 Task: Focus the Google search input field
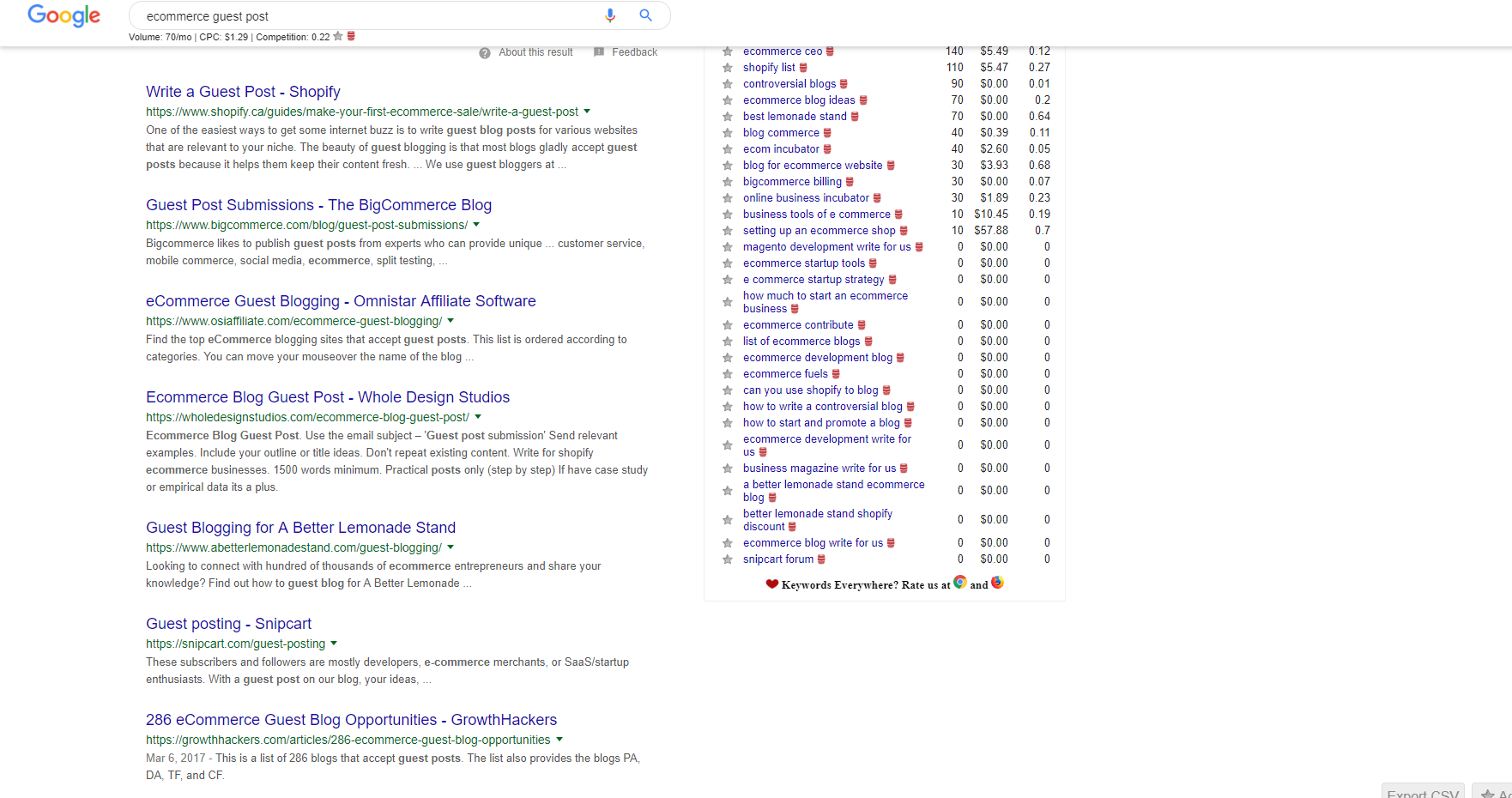tap(369, 16)
